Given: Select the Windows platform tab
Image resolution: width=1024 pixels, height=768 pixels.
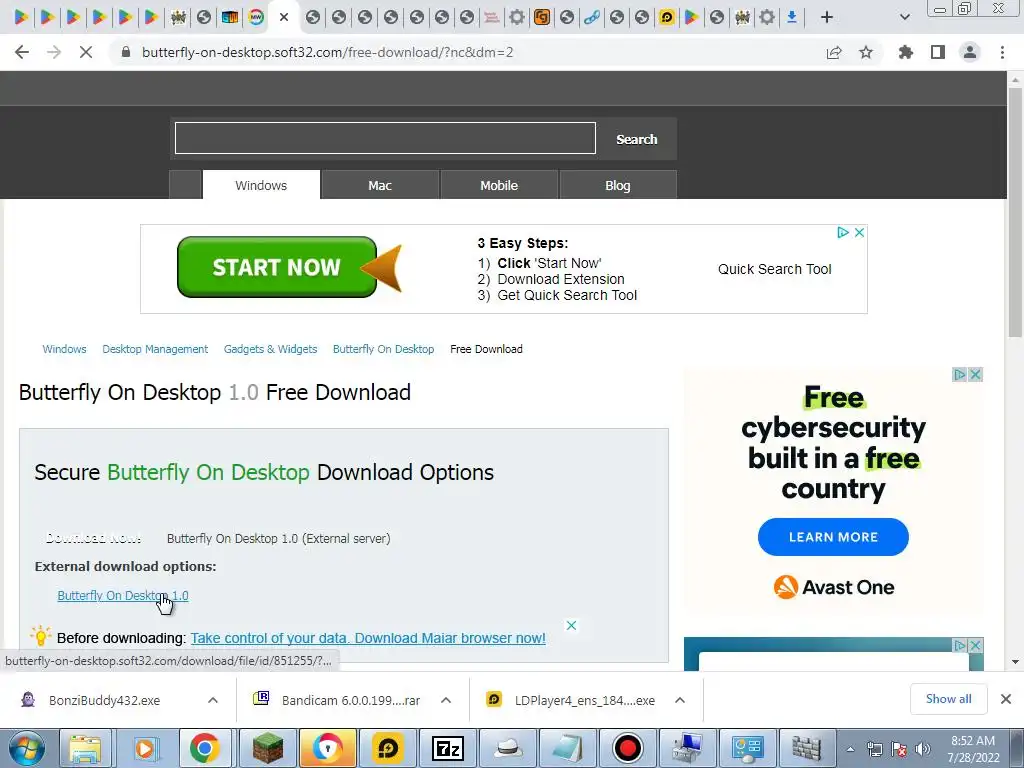Looking at the screenshot, I should click(261, 185).
